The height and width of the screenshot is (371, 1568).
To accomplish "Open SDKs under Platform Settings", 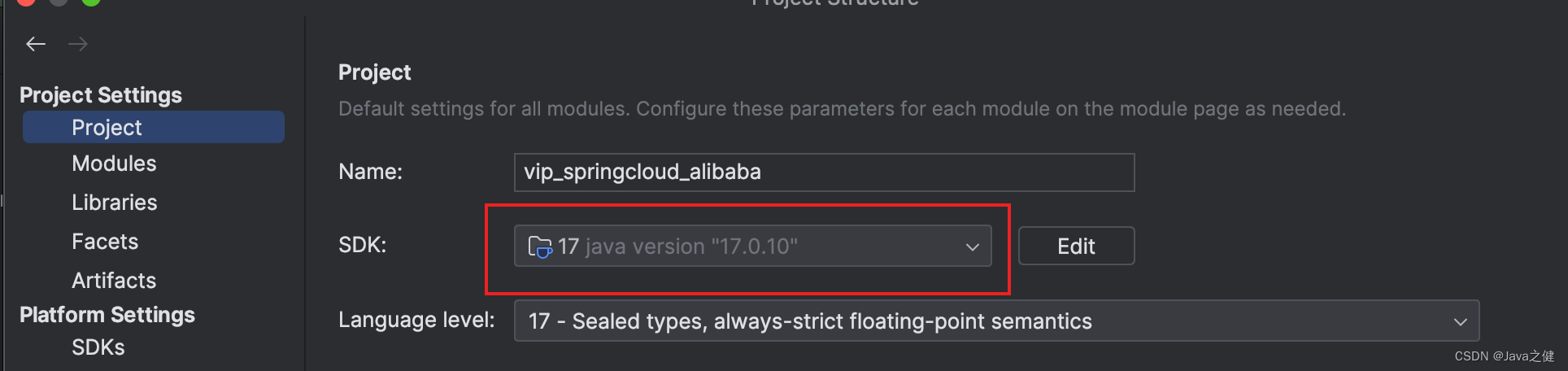I will pyautogui.click(x=98, y=347).
